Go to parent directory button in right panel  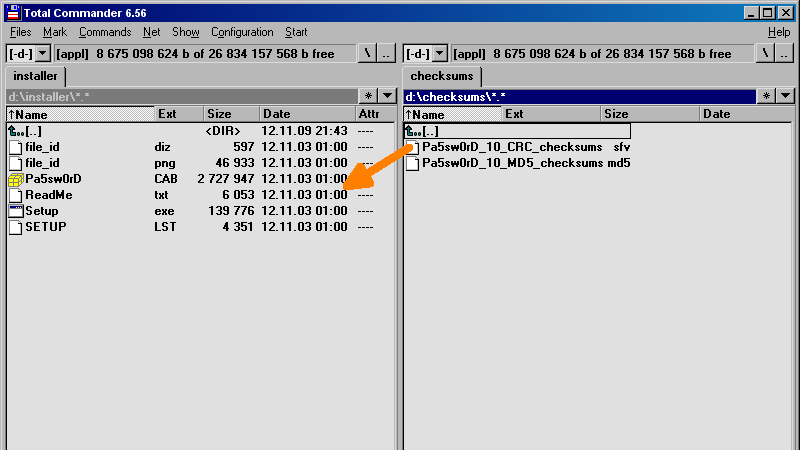pos(784,53)
